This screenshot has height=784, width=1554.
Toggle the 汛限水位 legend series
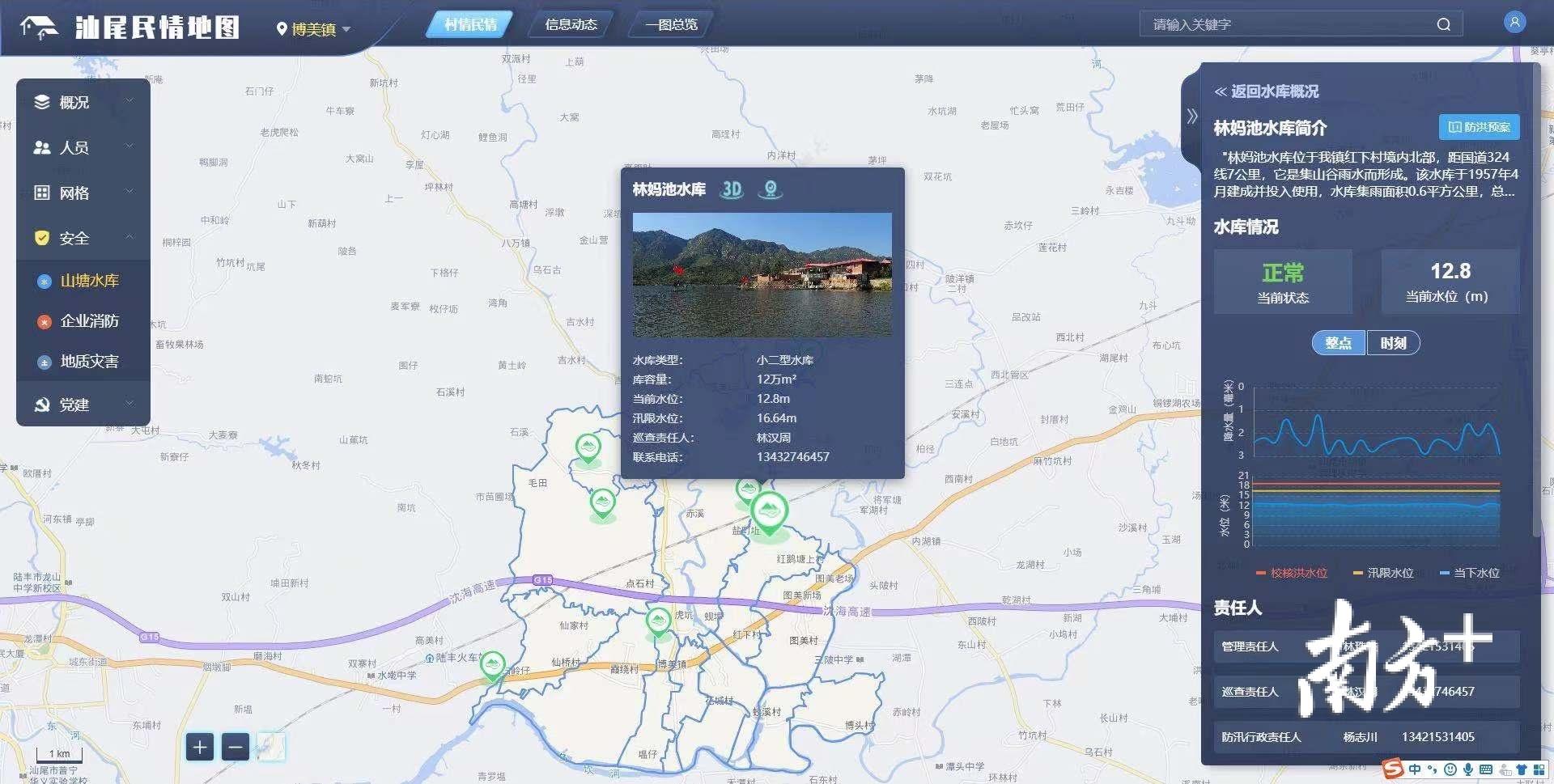pos(1383,573)
